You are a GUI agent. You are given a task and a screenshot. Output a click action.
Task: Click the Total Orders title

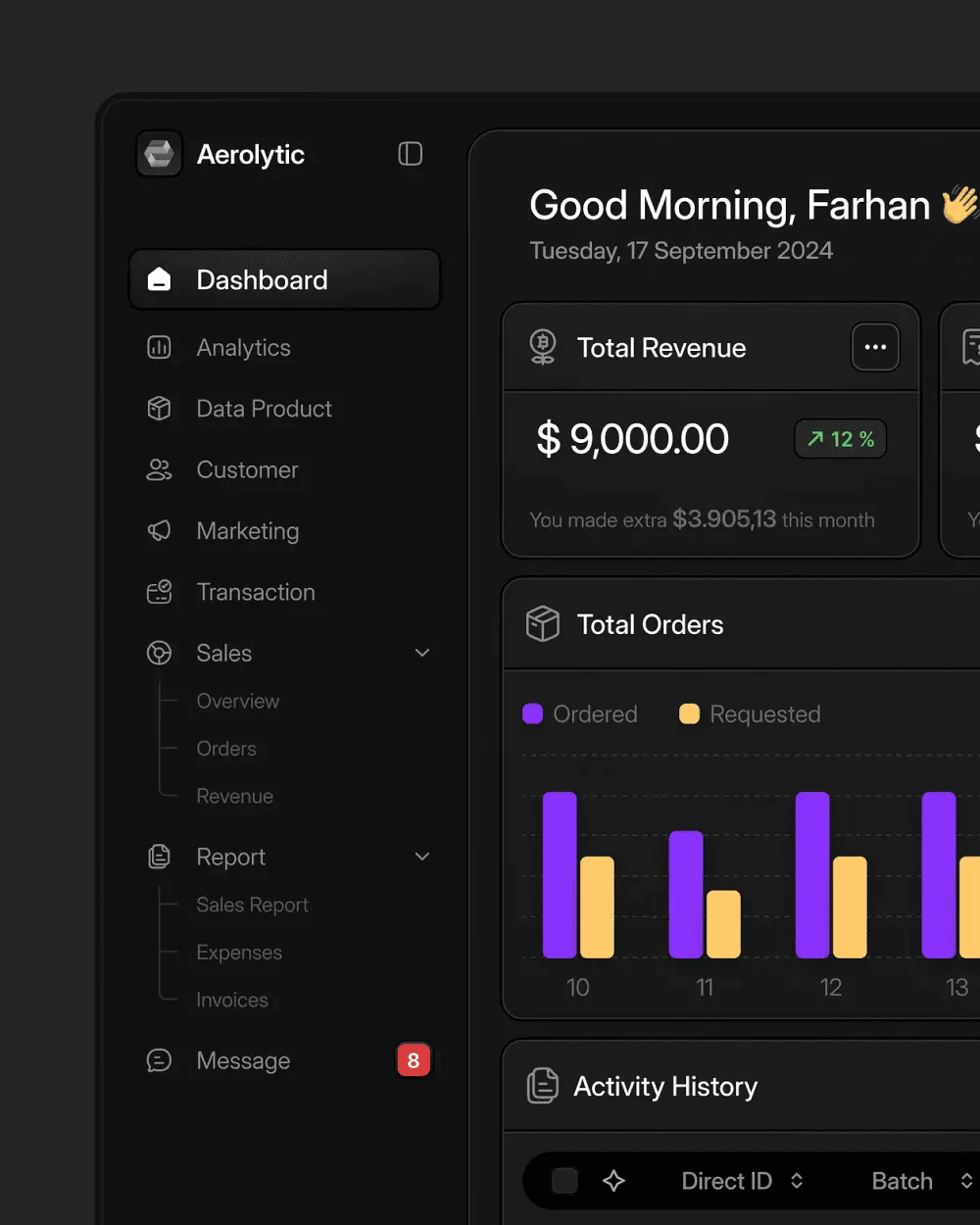click(x=650, y=624)
